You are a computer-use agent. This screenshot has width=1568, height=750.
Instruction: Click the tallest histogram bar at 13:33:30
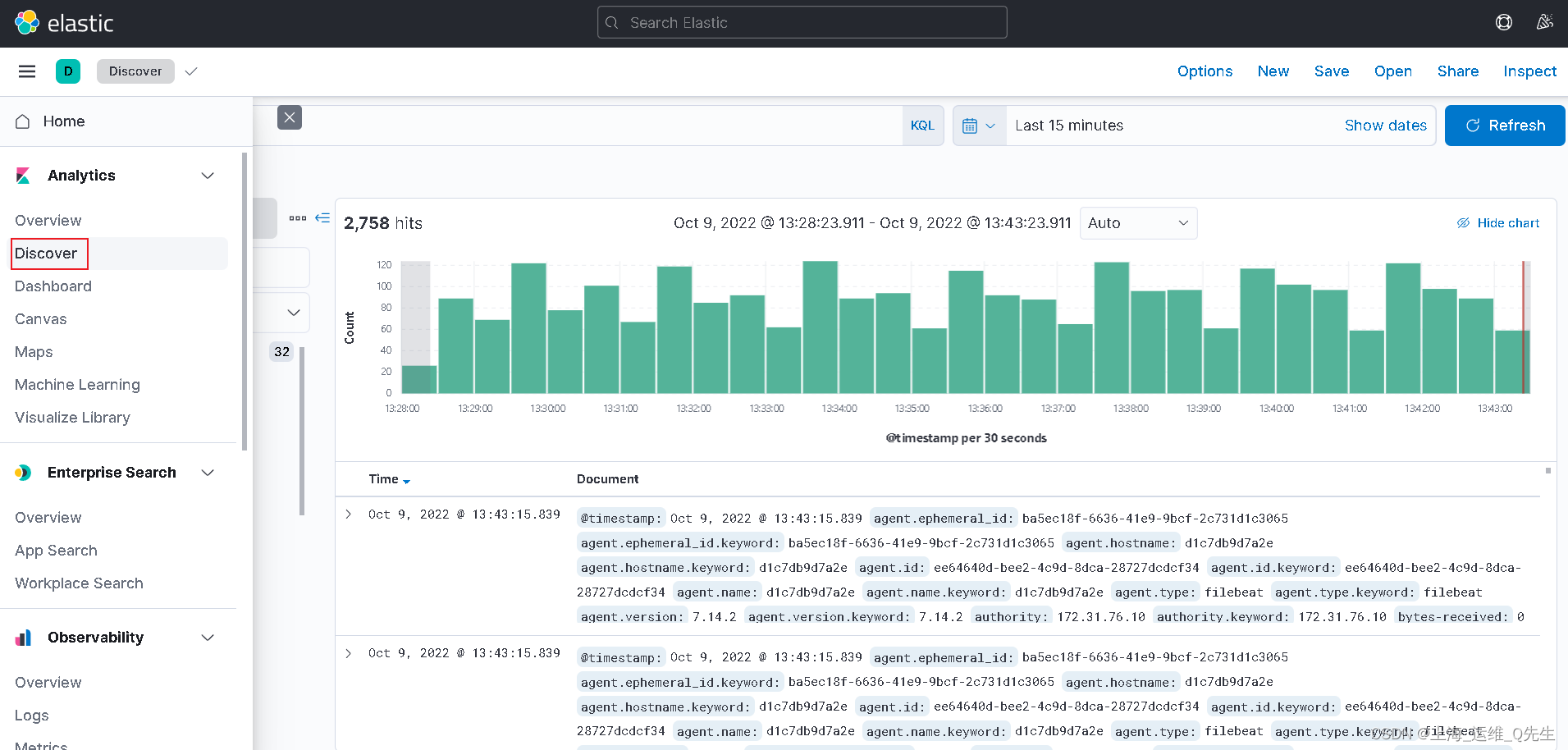click(x=820, y=327)
